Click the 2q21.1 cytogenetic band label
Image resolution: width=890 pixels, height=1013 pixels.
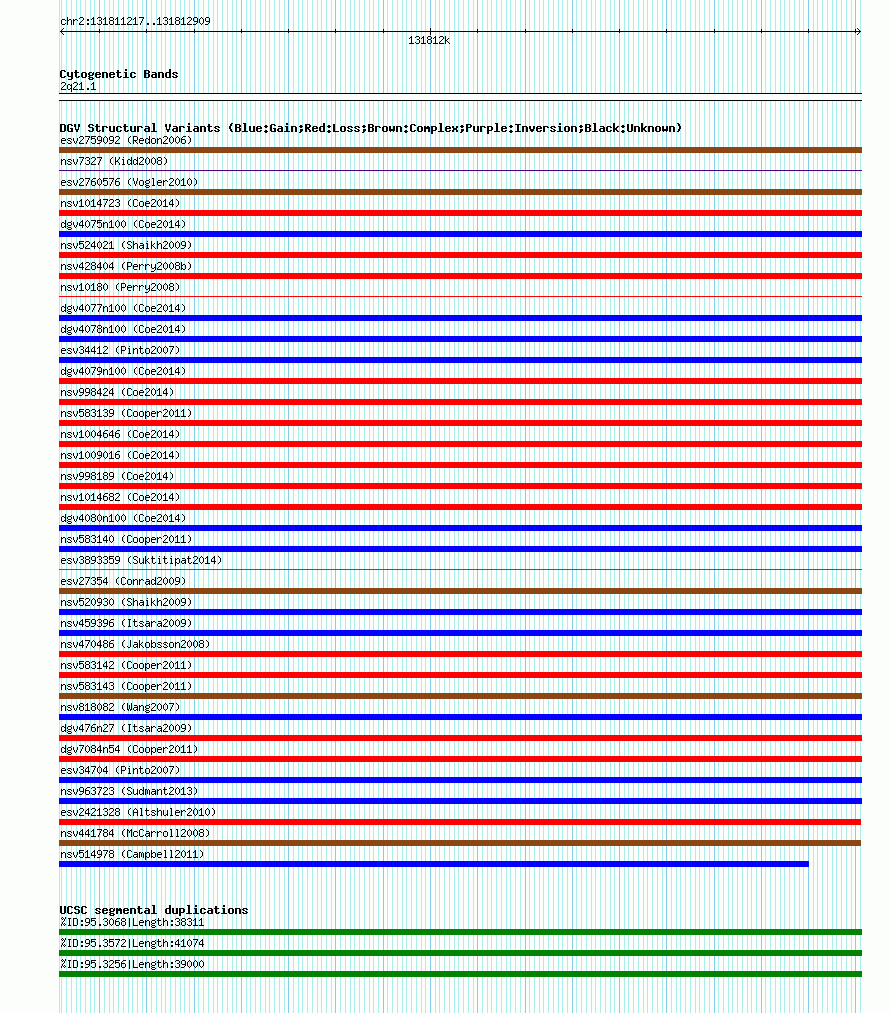coord(78,87)
